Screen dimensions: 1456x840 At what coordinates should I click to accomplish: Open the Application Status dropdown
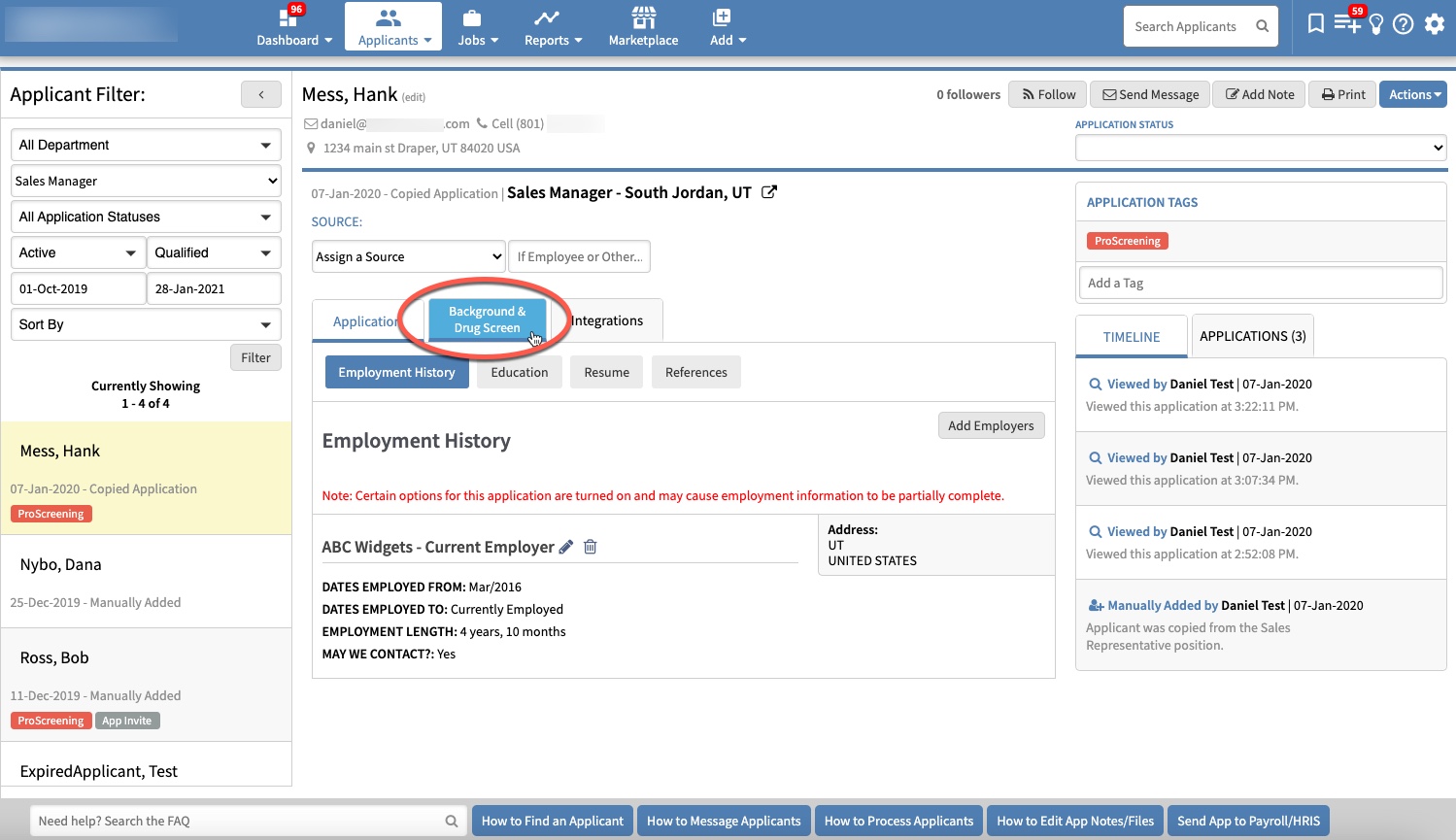coord(1260,148)
